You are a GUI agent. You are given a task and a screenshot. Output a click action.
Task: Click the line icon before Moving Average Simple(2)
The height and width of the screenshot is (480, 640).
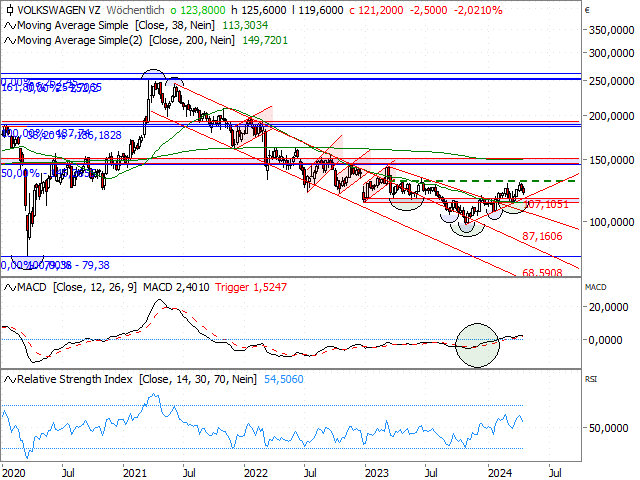click(x=10, y=41)
